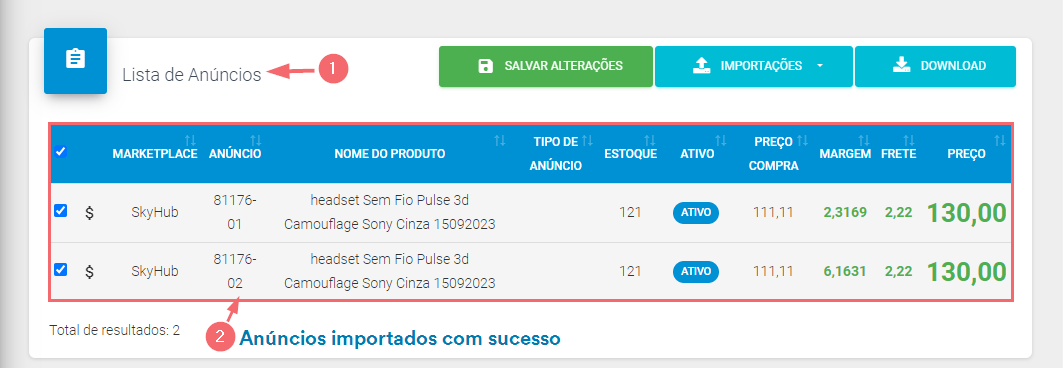
Task: Sort by Marketplace column arrows
Action: pos(190,140)
